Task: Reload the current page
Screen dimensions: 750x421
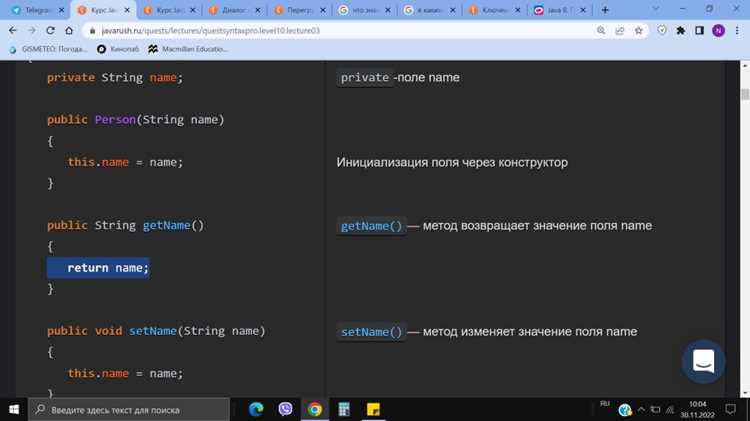Action: tap(50, 30)
